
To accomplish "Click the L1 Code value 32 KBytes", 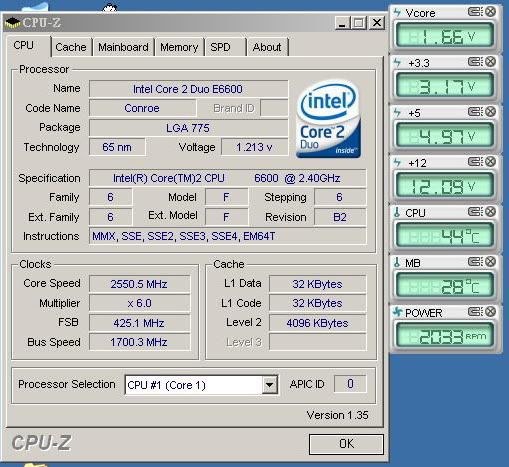I will coord(317,303).
